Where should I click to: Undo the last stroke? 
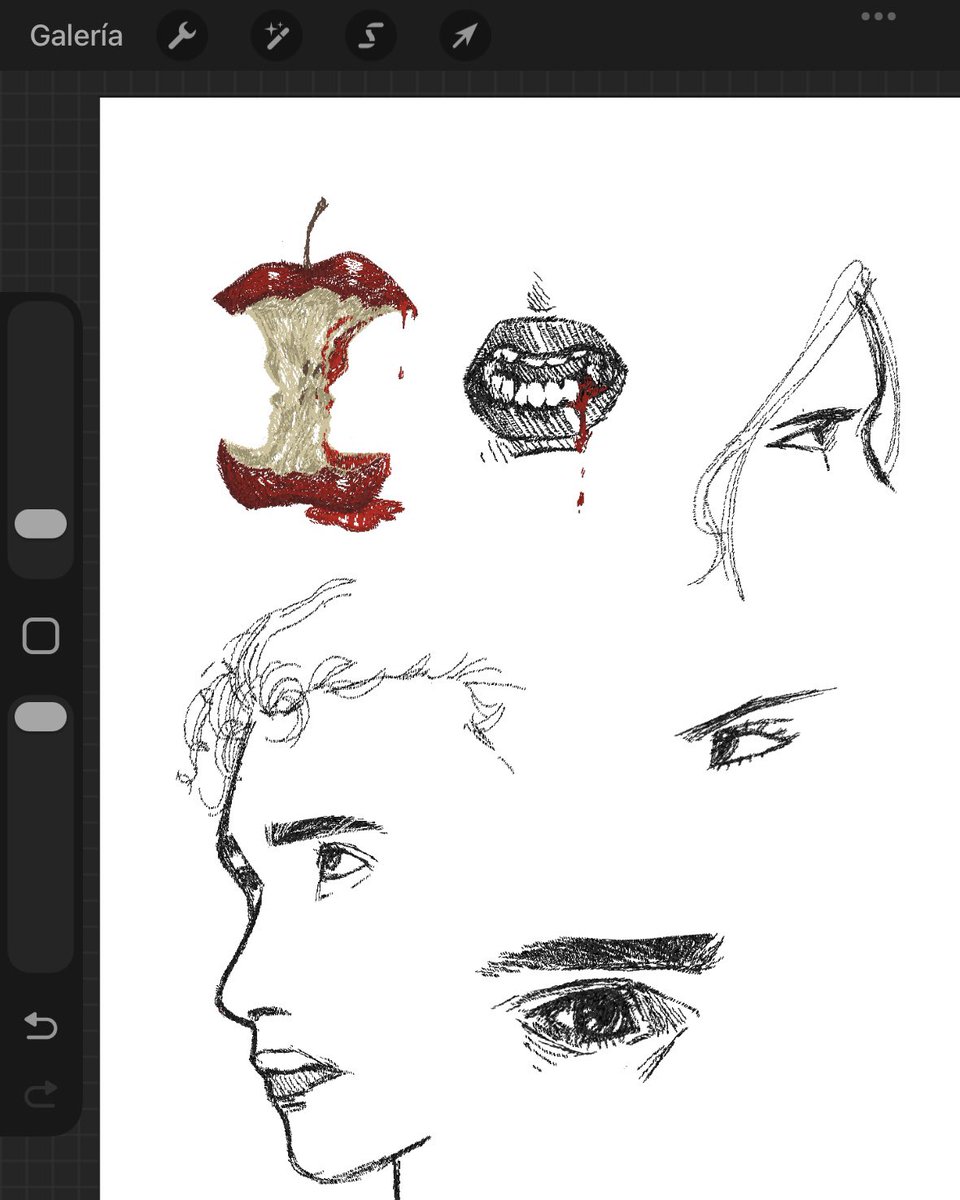tap(41, 1025)
